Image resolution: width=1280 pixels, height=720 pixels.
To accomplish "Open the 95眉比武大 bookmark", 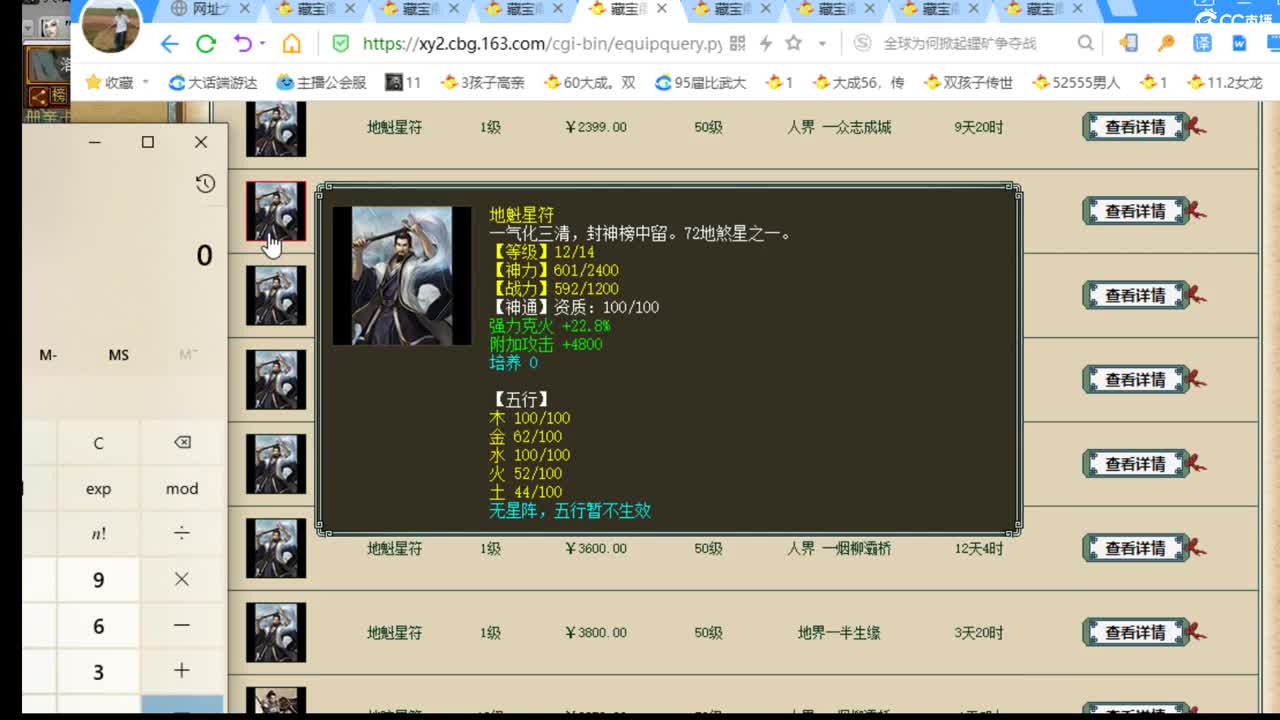I will [700, 82].
